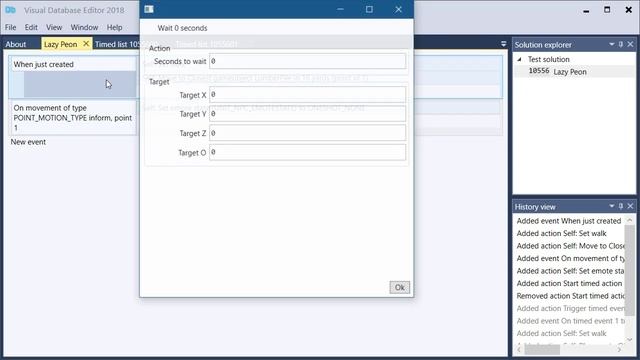Select history entry 'Added action Self: Set walk'
Viewport: 640px width, 360px height.
click(561, 233)
